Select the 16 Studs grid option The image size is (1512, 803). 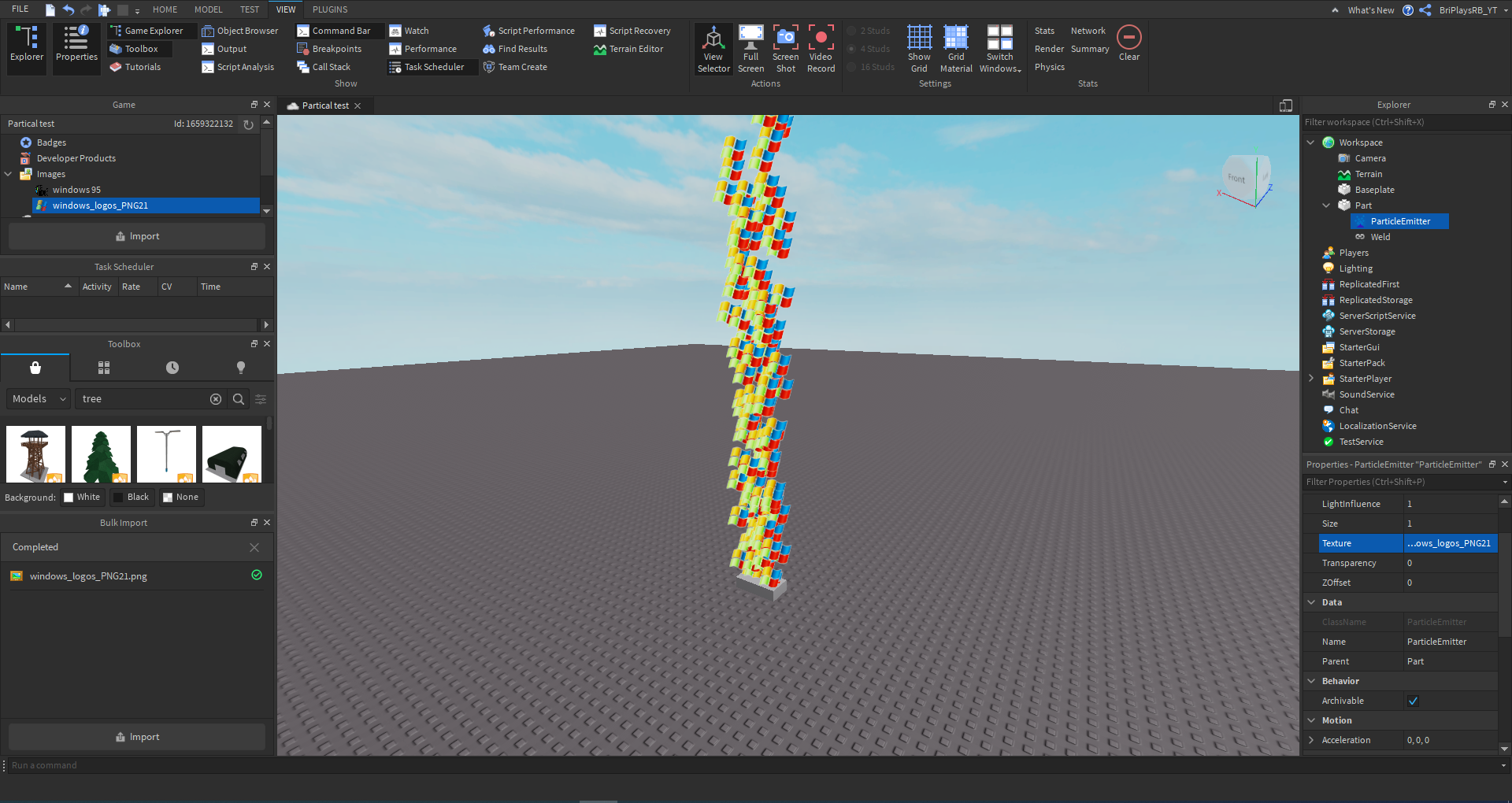(870, 67)
